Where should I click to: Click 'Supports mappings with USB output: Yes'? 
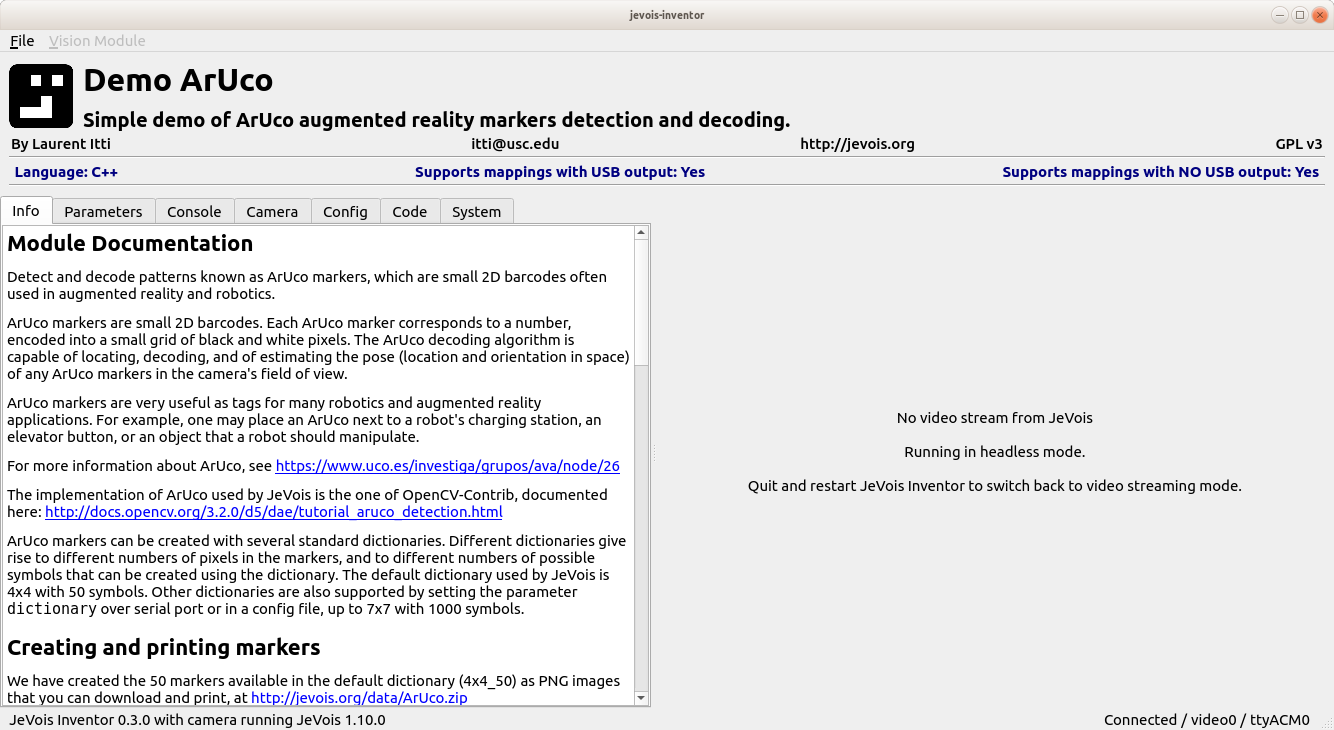(560, 172)
